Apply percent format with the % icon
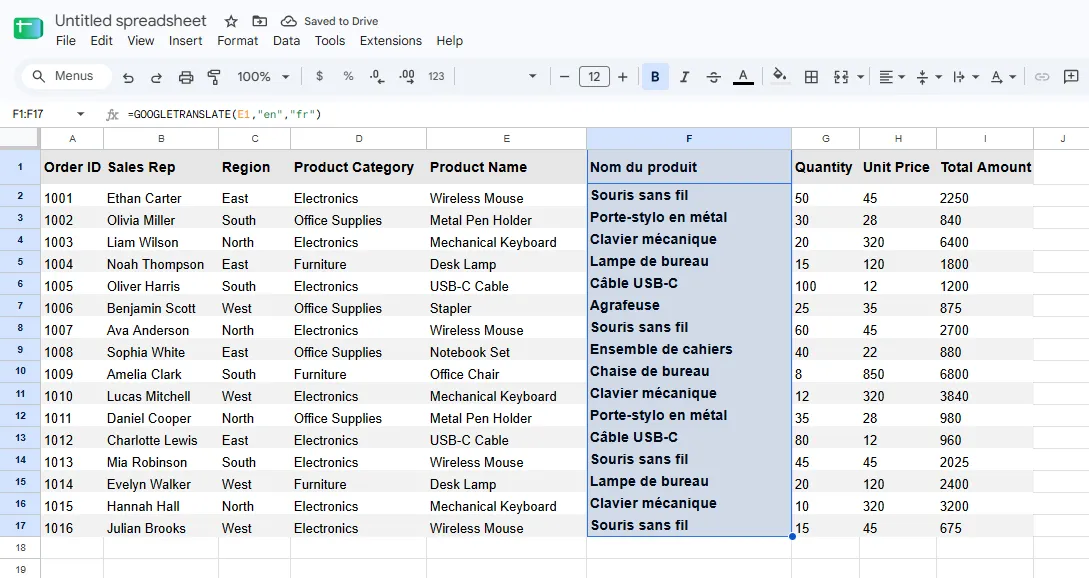 (348, 76)
